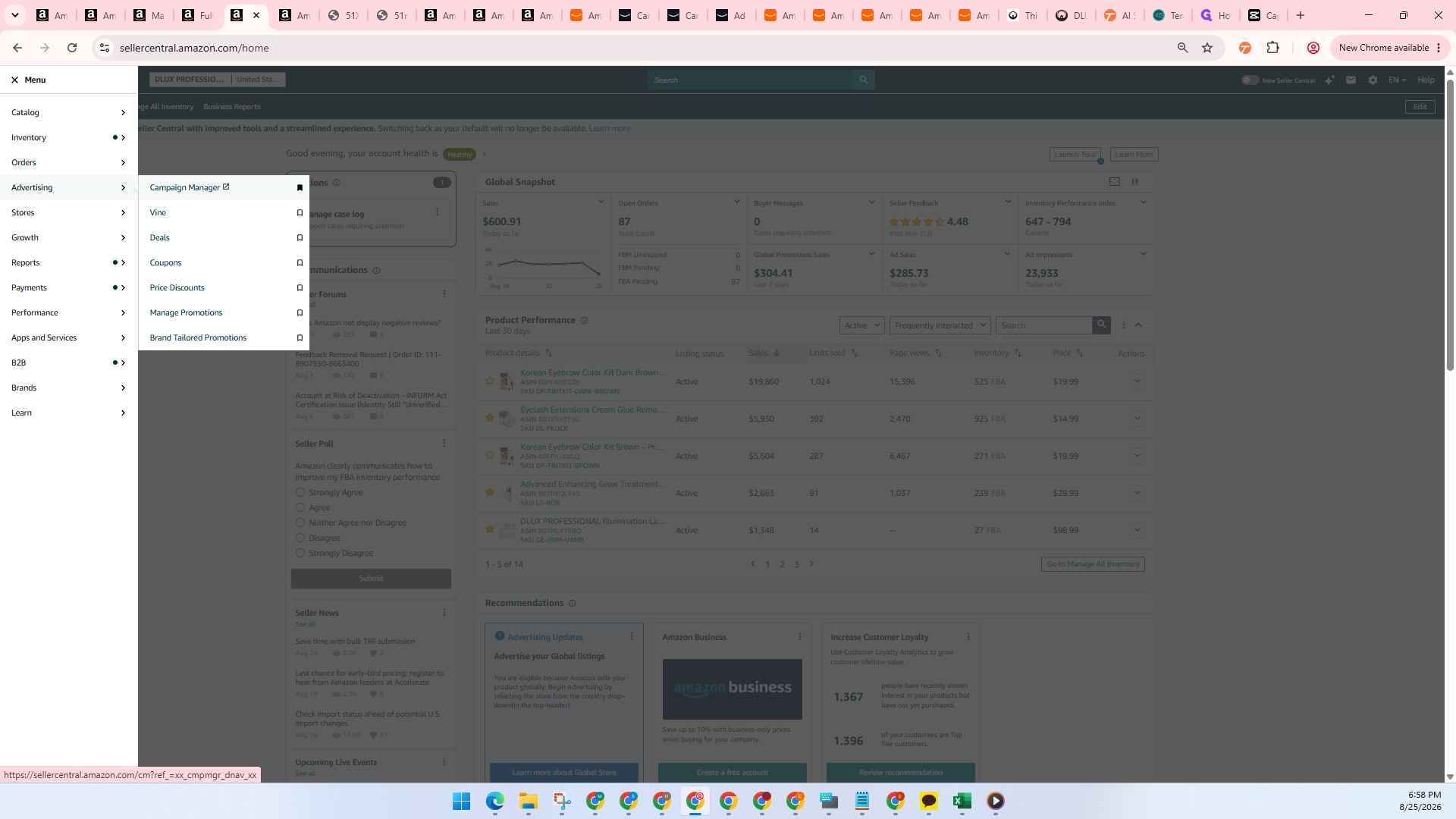Viewport: 1456px width, 819px height.
Task: Open the Seller News three-dot options
Action: click(444, 613)
